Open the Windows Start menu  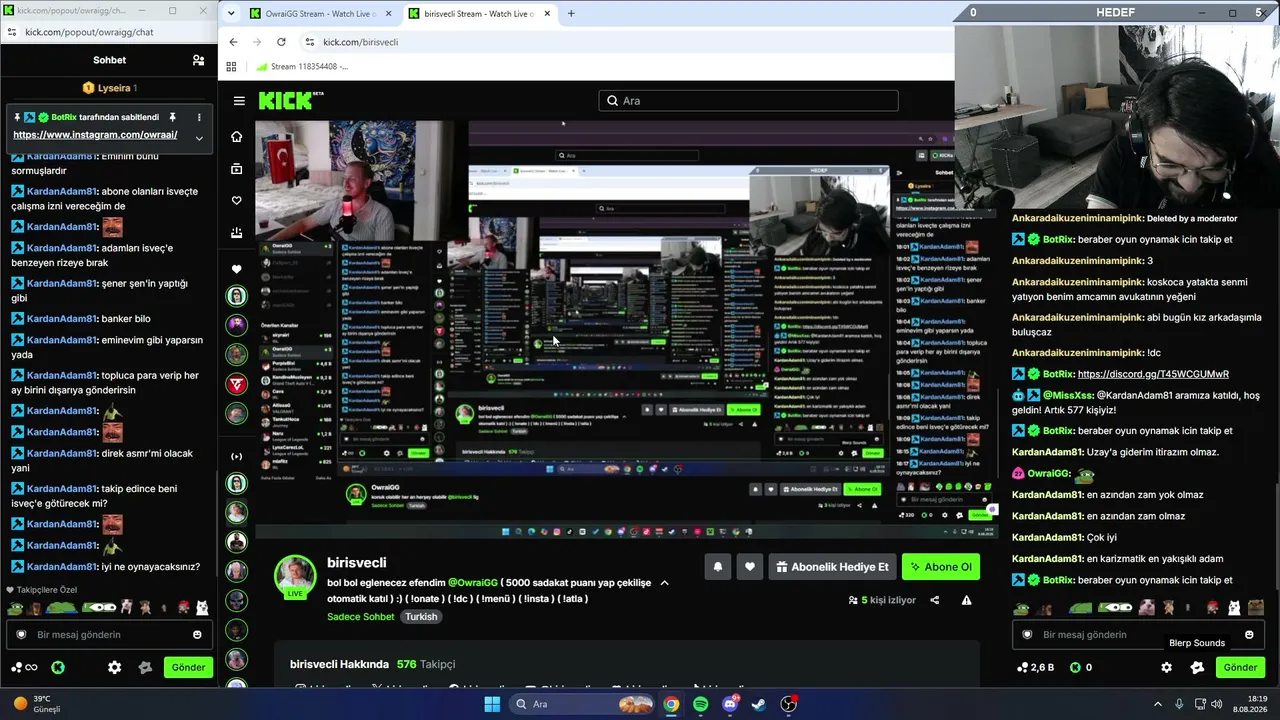[492, 704]
